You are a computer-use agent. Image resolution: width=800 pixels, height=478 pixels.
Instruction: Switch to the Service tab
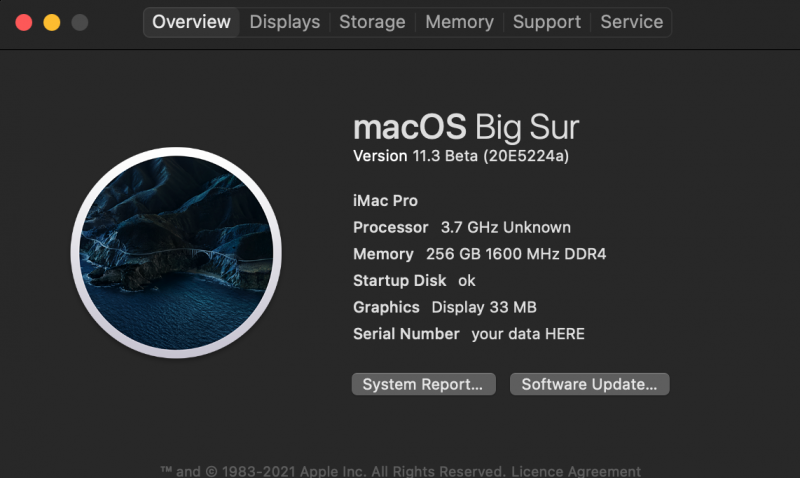tap(631, 22)
